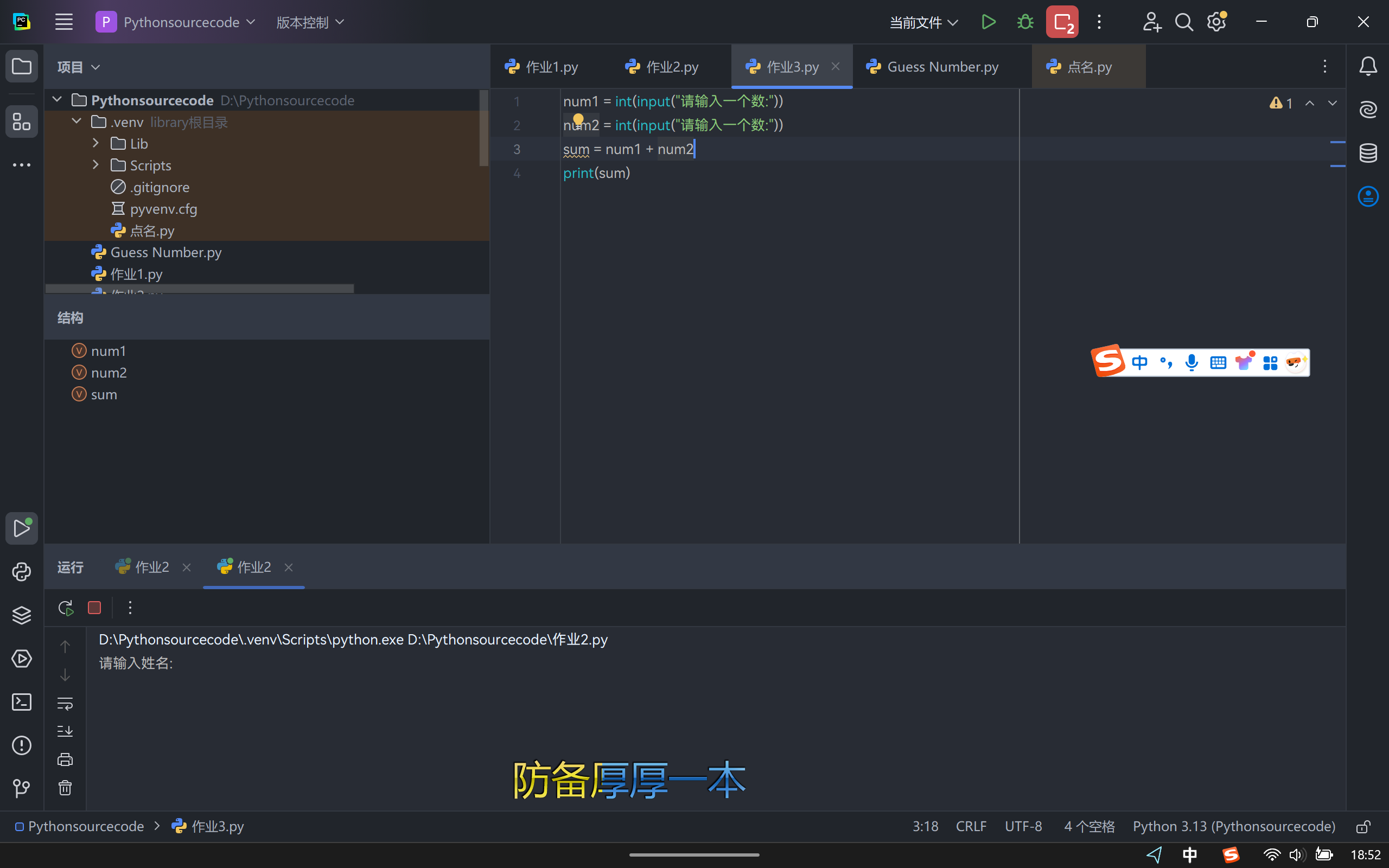Image resolution: width=1389 pixels, height=868 pixels.
Task: Toggle scroll to end in the console
Action: [65, 731]
